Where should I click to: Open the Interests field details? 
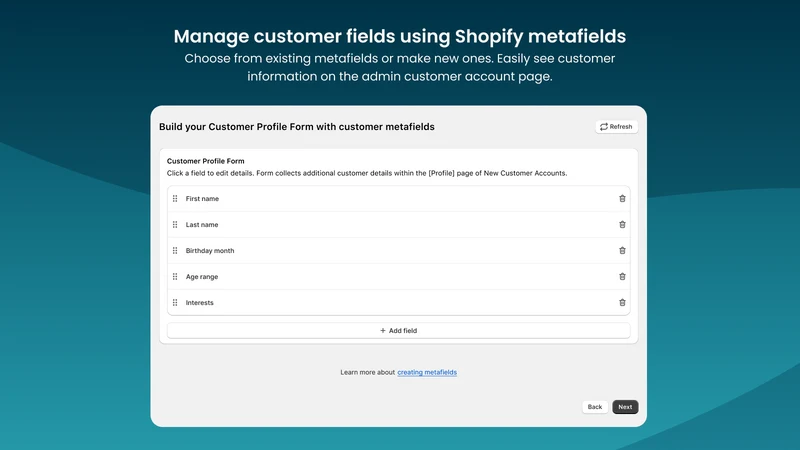tap(398, 303)
